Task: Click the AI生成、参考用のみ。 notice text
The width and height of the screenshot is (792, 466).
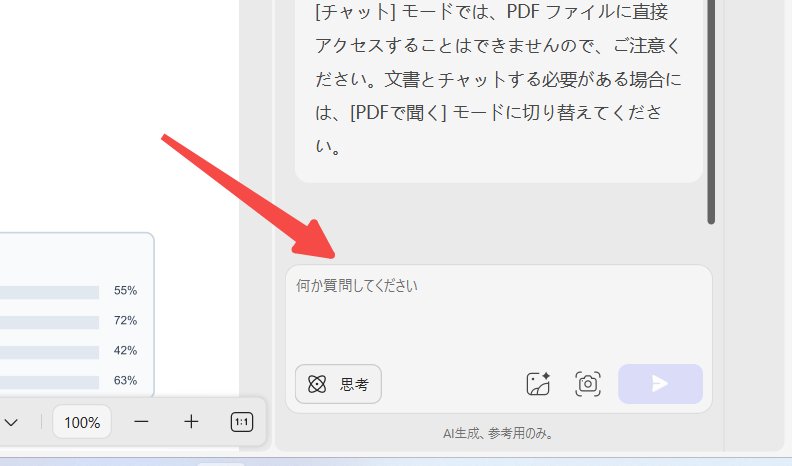Action: click(498, 433)
